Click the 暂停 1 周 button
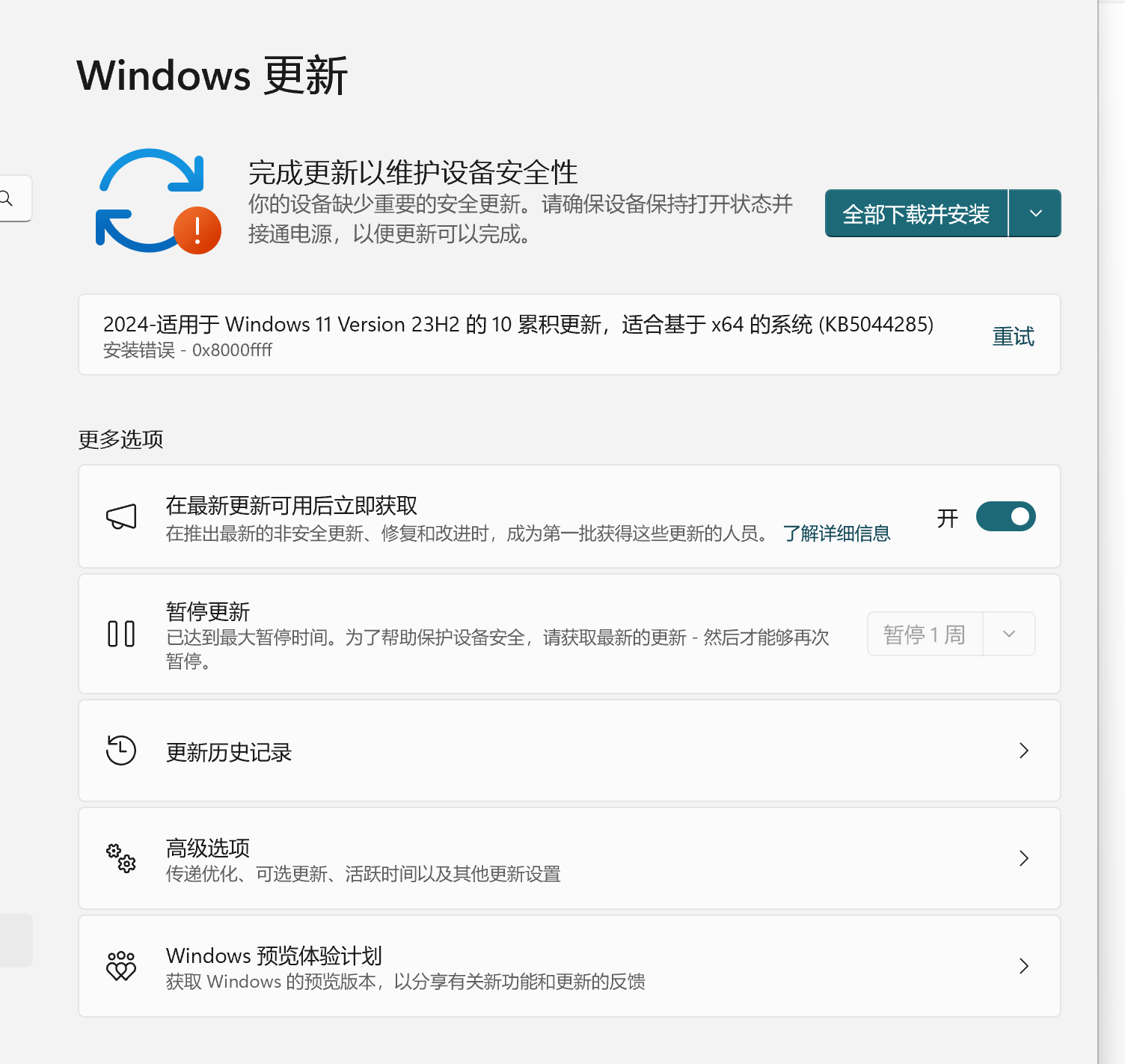 point(925,634)
